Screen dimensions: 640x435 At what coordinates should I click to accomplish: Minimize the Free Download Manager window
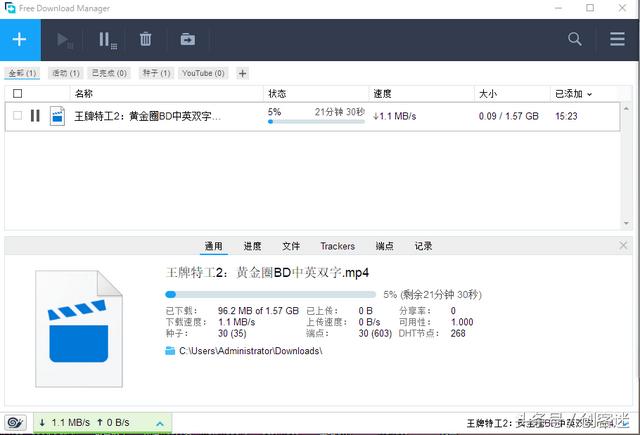tap(558, 8)
